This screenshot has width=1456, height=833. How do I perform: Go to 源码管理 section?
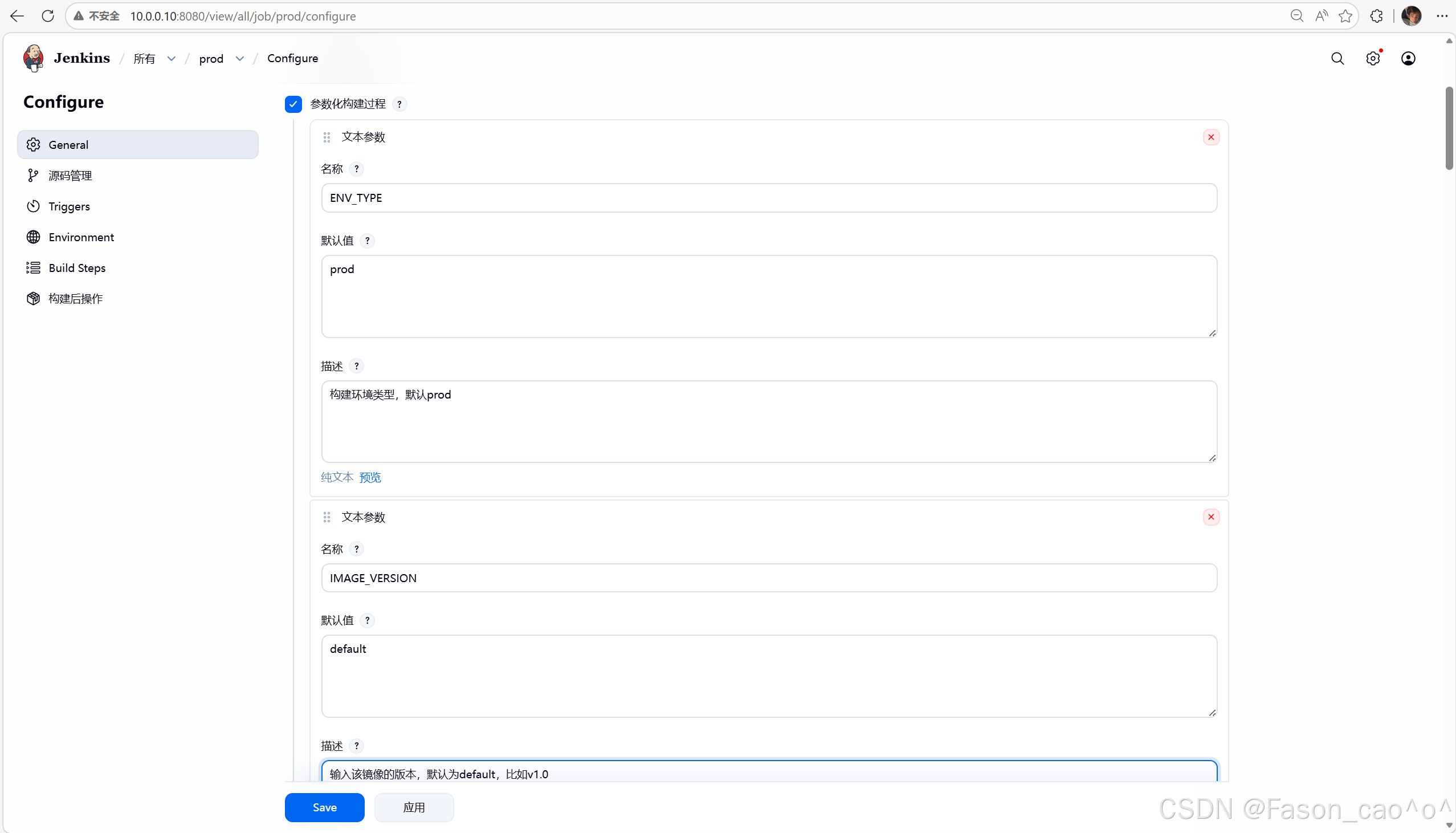click(x=70, y=176)
